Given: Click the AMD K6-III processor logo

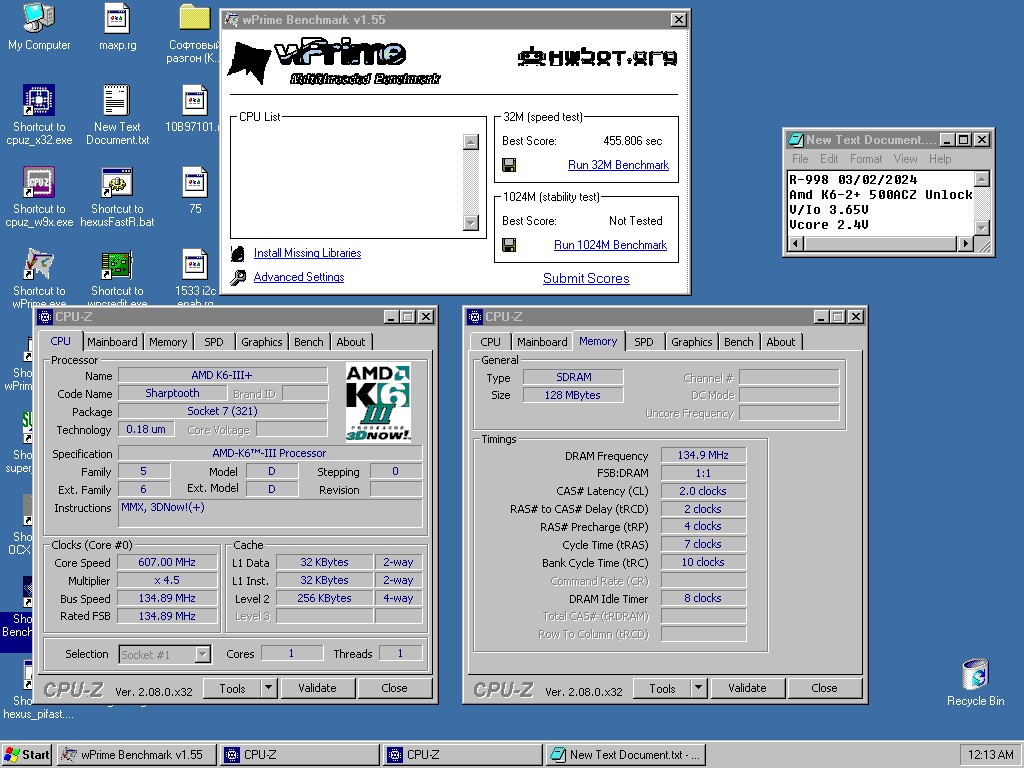Looking at the screenshot, I should click(378, 402).
